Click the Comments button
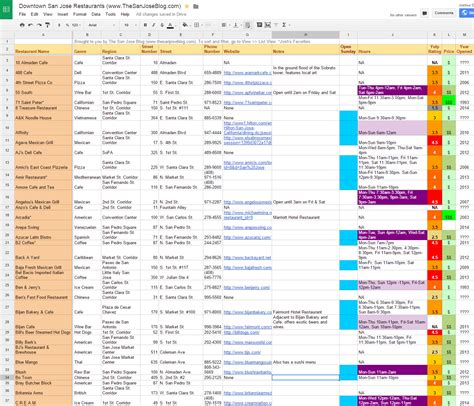Screen dimensions: 474x406 444,13
